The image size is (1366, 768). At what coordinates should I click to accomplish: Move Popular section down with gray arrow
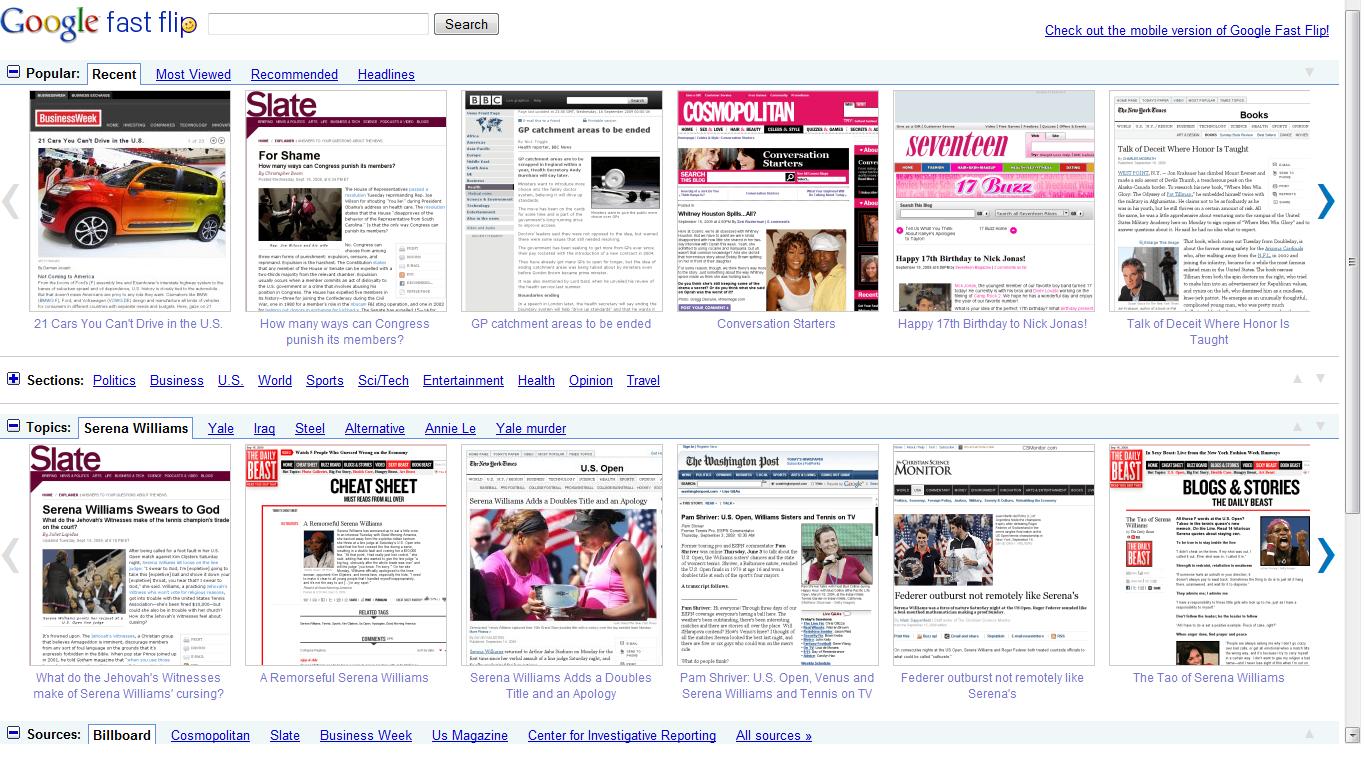pos(1309,73)
